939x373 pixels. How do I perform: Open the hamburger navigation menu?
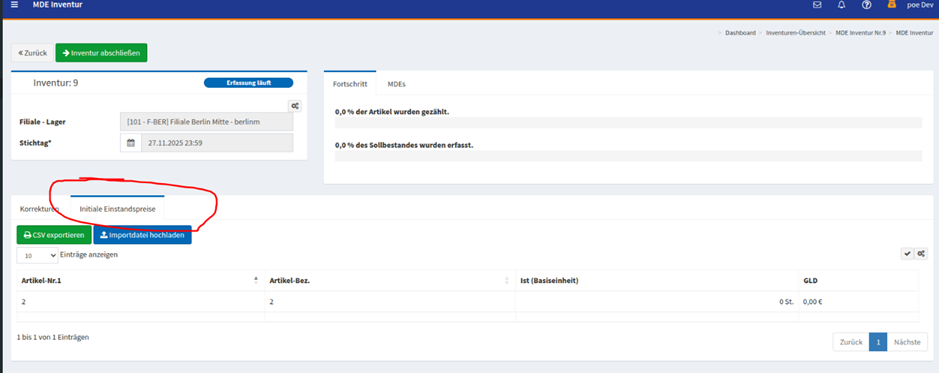point(15,5)
